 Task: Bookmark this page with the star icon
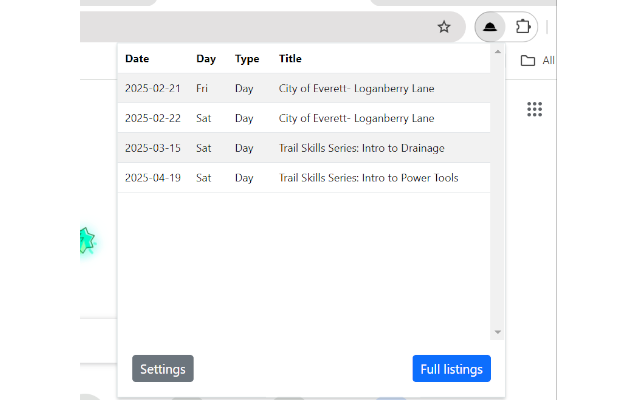click(445, 27)
